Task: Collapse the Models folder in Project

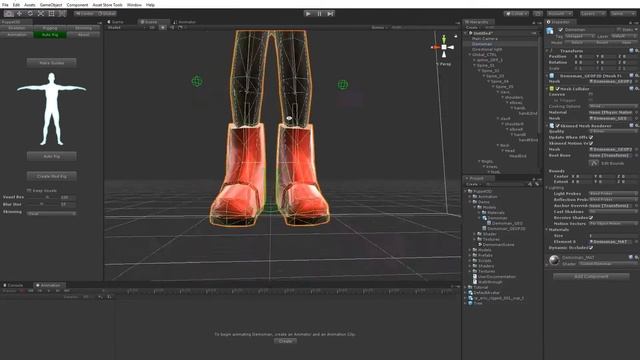Action: [x=475, y=207]
